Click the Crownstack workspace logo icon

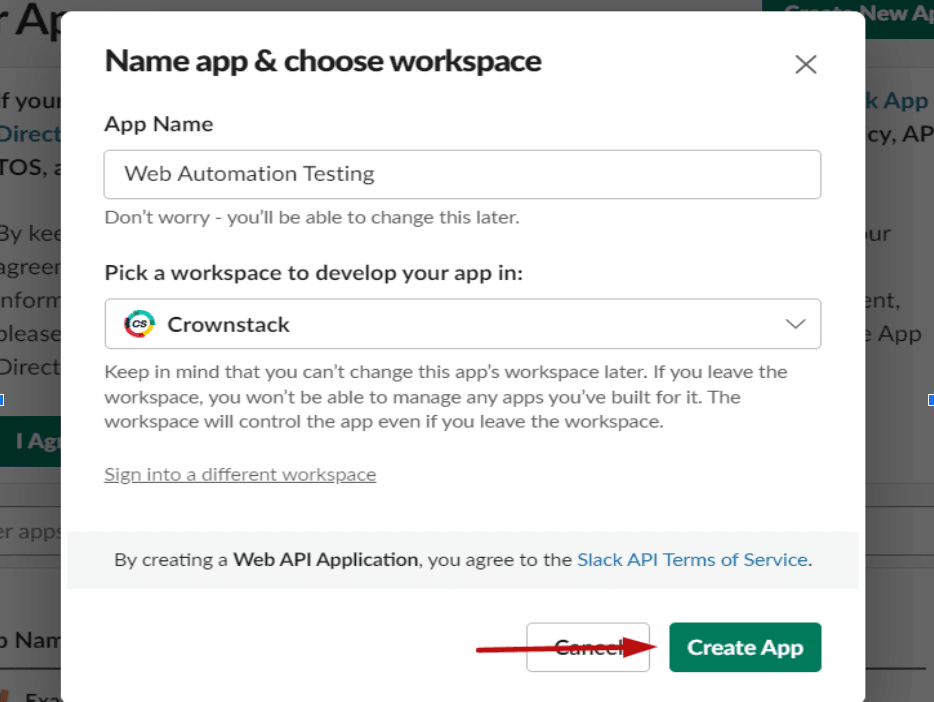(x=139, y=324)
